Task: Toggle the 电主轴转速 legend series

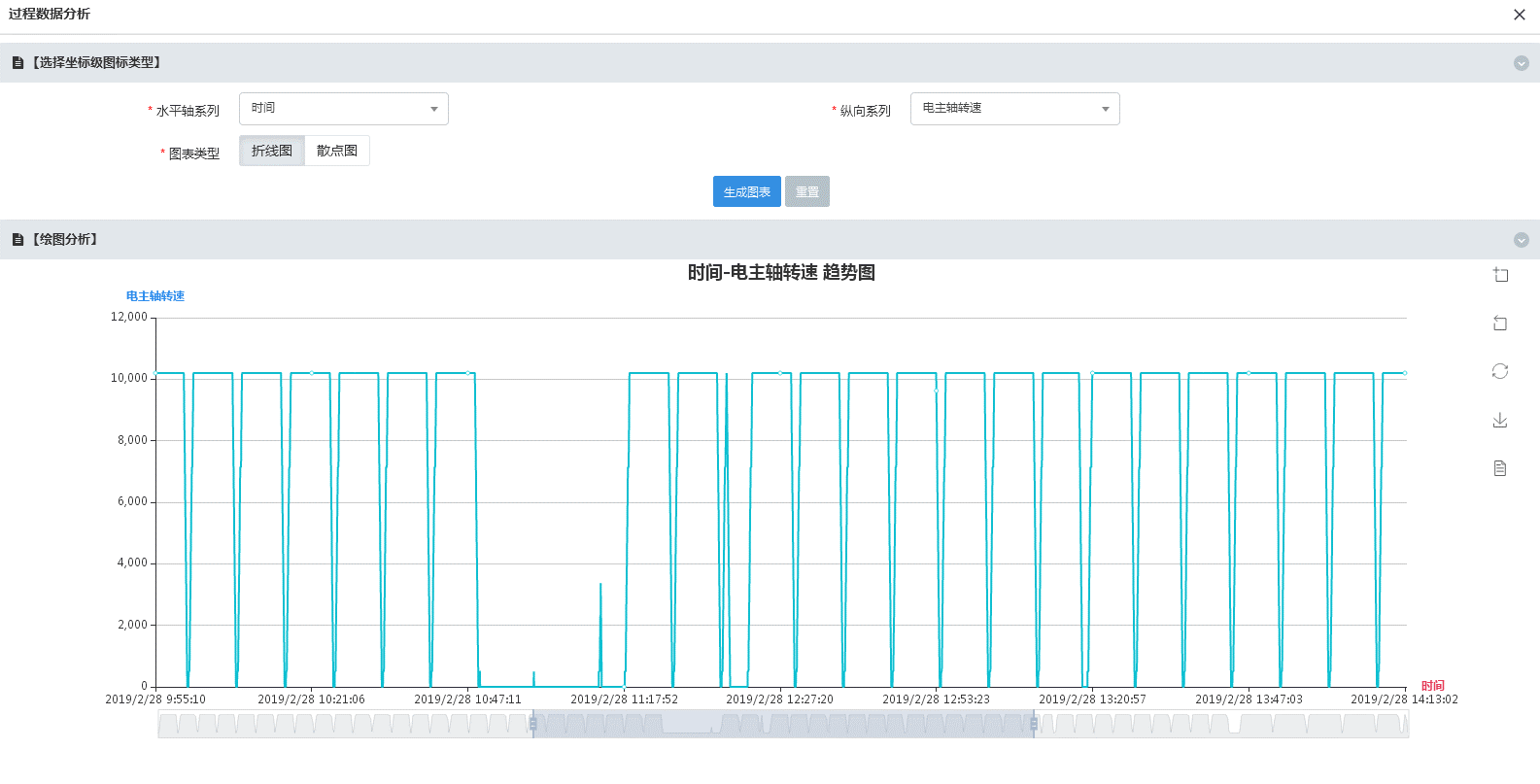Action: click(155, 296)
